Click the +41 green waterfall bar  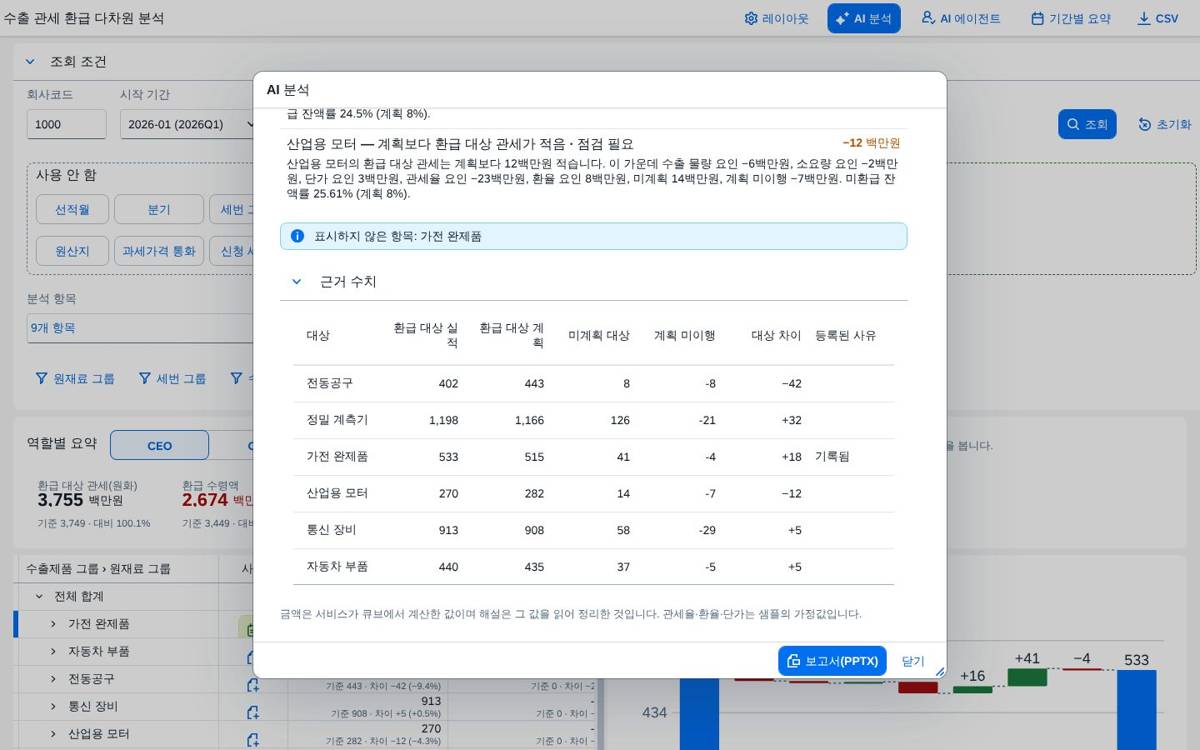pos(1027,677)
